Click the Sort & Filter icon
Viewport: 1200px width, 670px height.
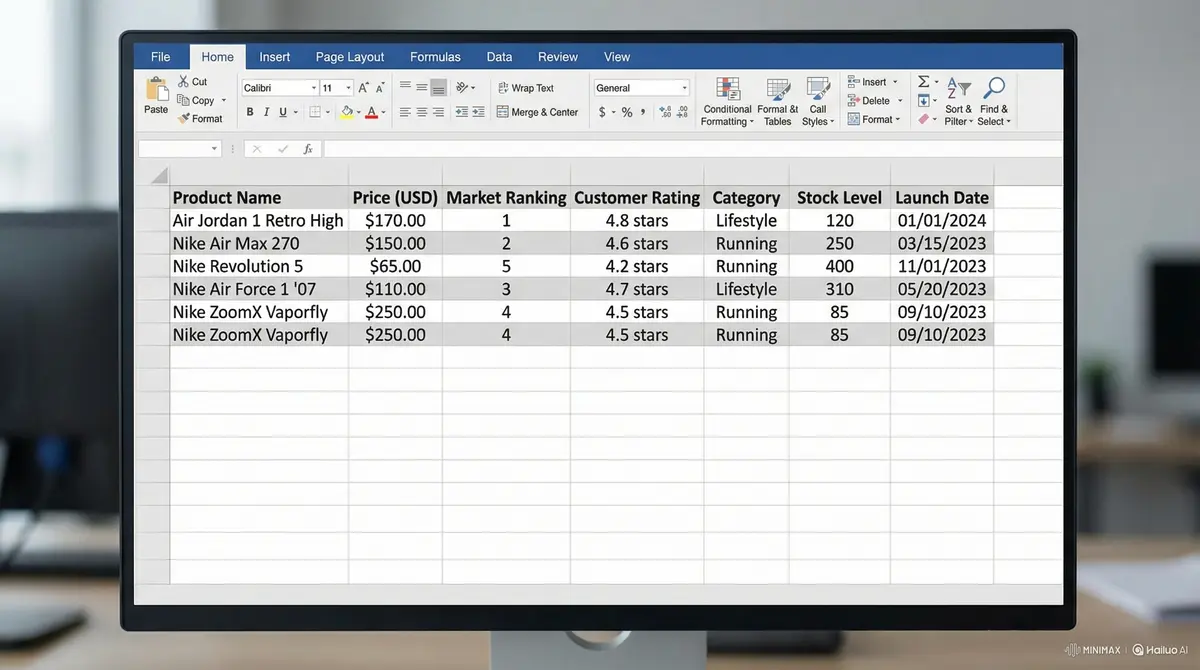coord(958,88)
